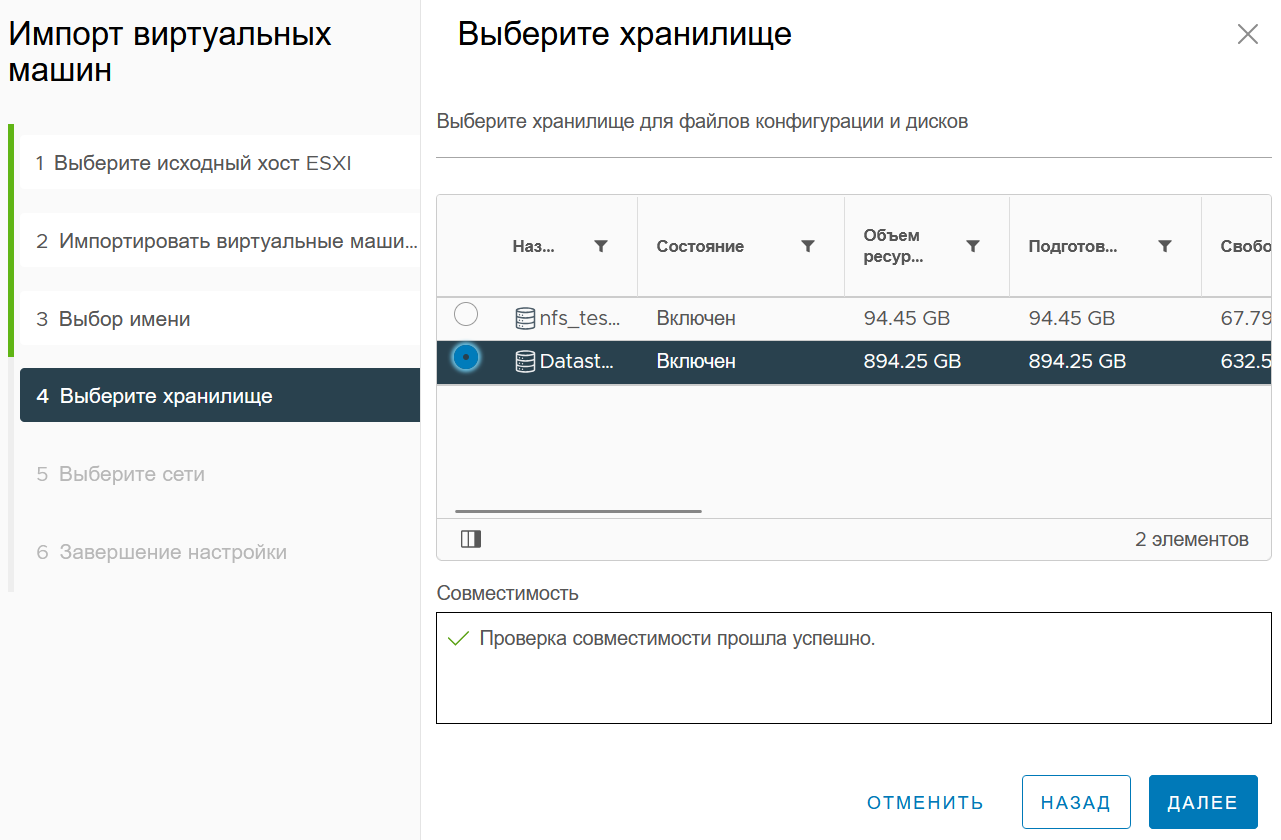
Task: Click Включен status in Datast row
Action: (x=696, y=362)
